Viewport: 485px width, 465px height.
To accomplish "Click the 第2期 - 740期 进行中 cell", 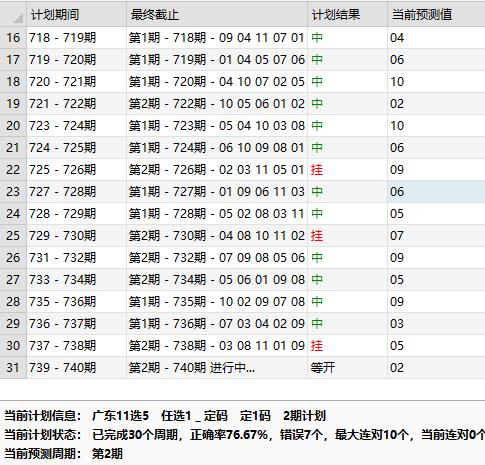I will tap(217, 368).
